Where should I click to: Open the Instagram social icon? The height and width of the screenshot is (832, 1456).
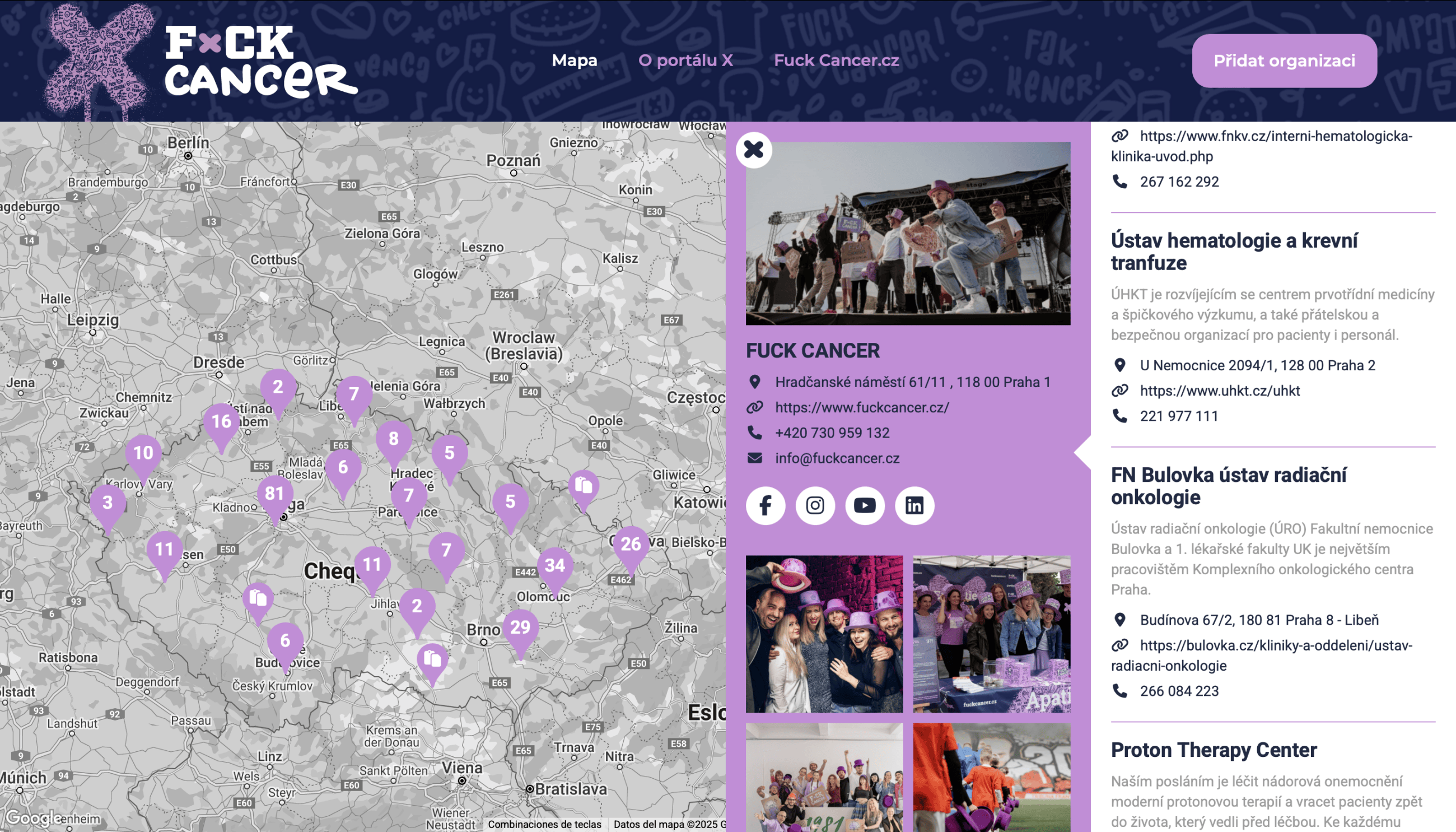click(x=815, y=505)
